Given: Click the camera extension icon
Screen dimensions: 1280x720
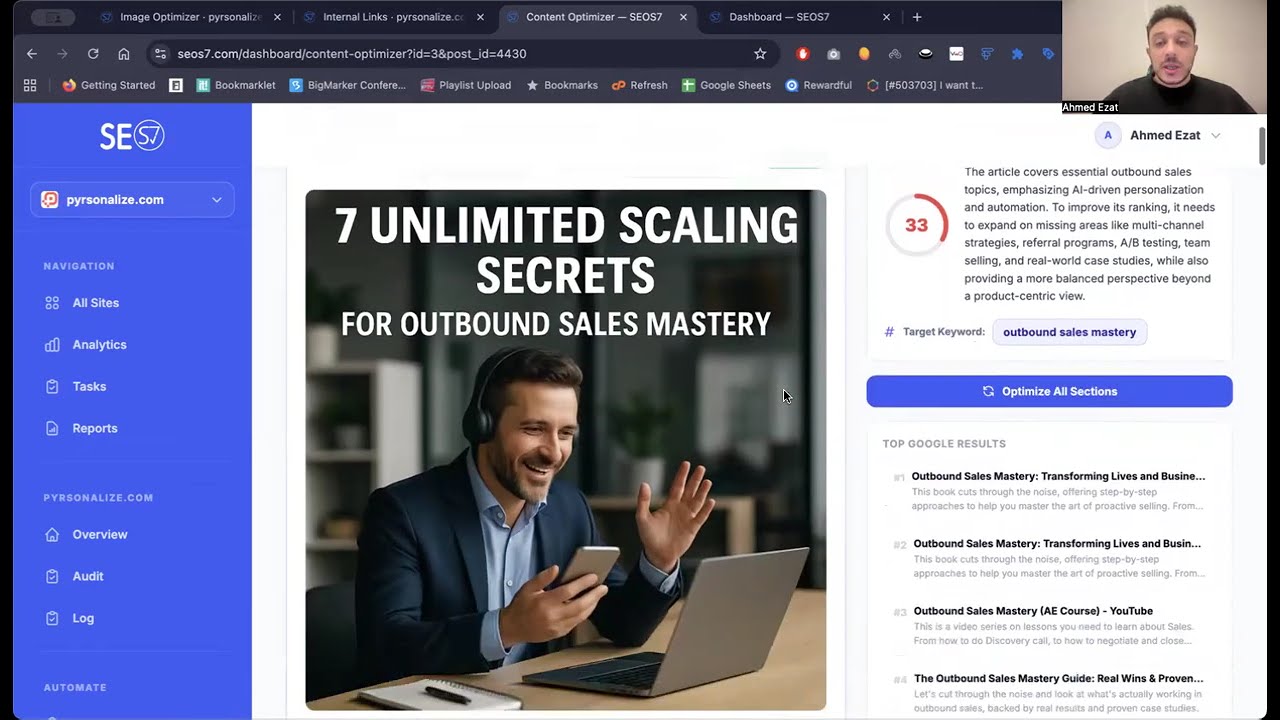Looking at the screenshot, I should coord(834,54).
